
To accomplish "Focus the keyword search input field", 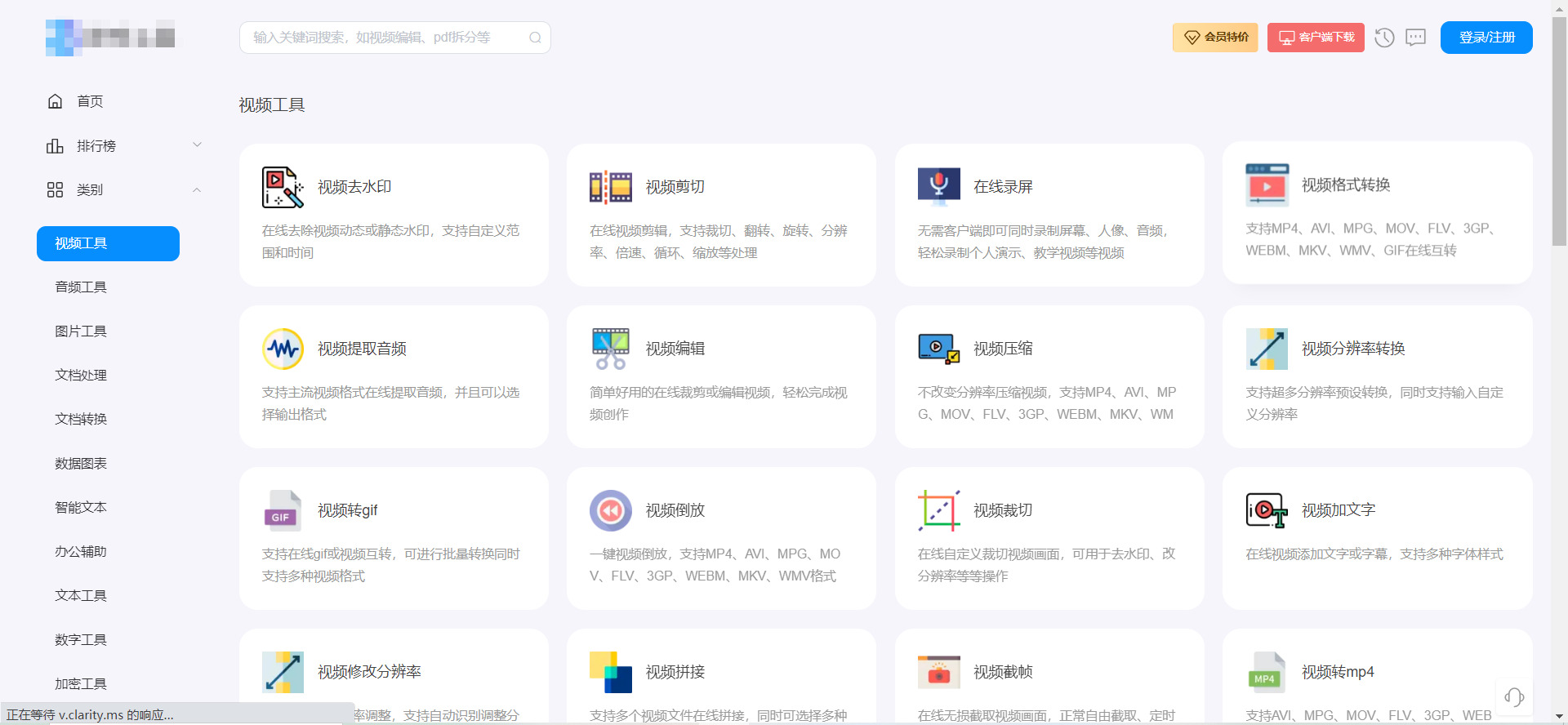I will (395, 38).
